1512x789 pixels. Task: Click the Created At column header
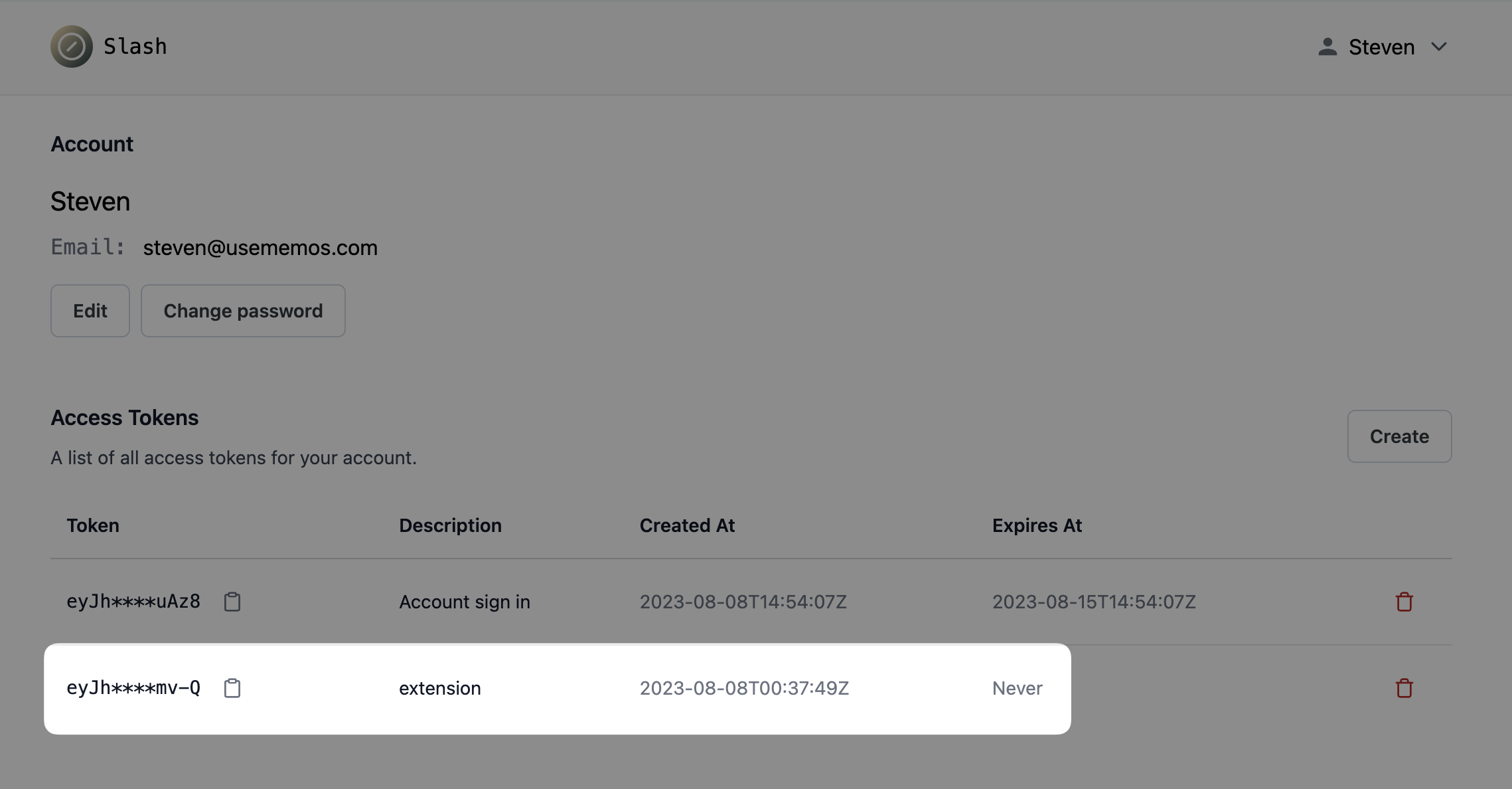click(687, 525)
